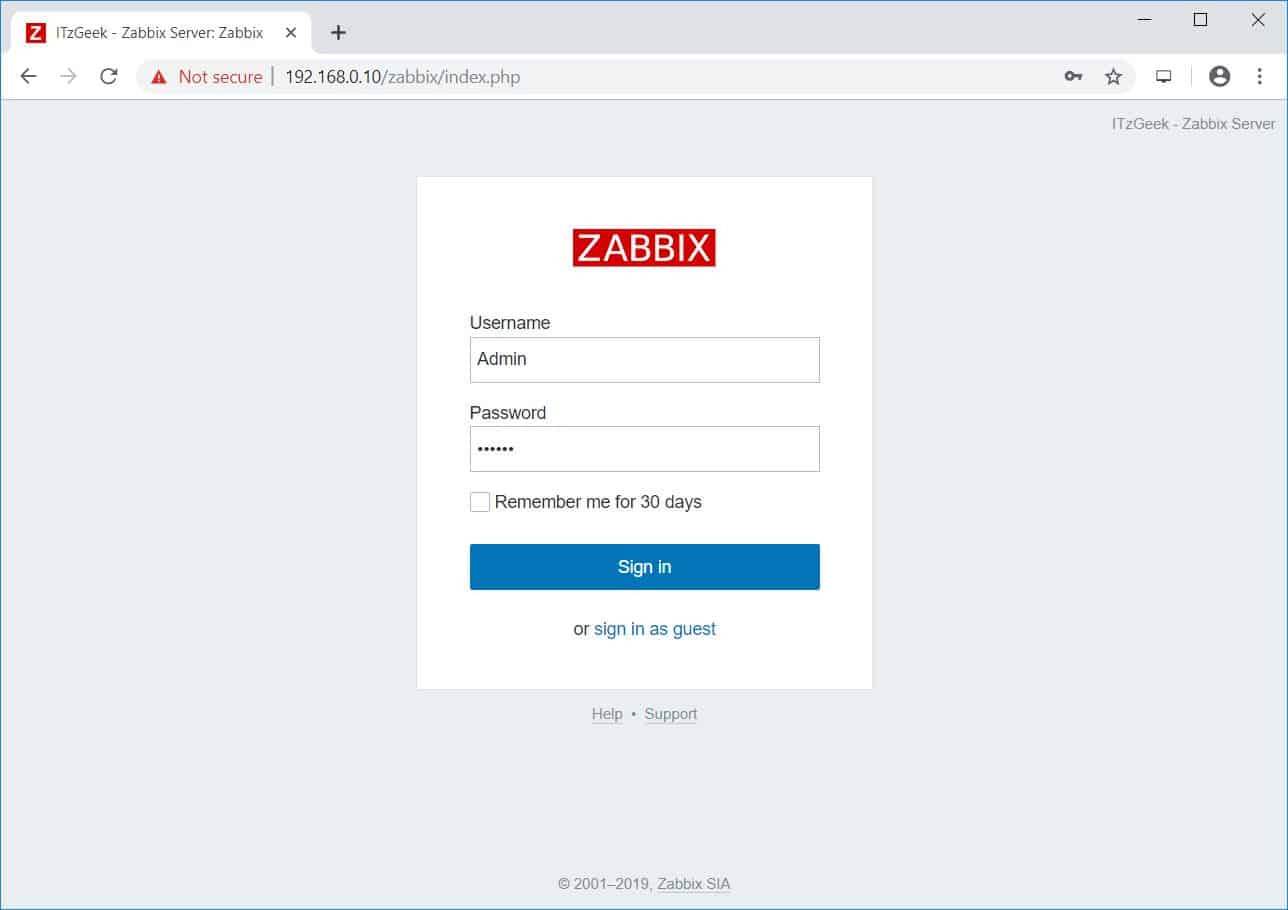Open the Support link
This screenshot has height=910, width=1288.
coord(671,714)
